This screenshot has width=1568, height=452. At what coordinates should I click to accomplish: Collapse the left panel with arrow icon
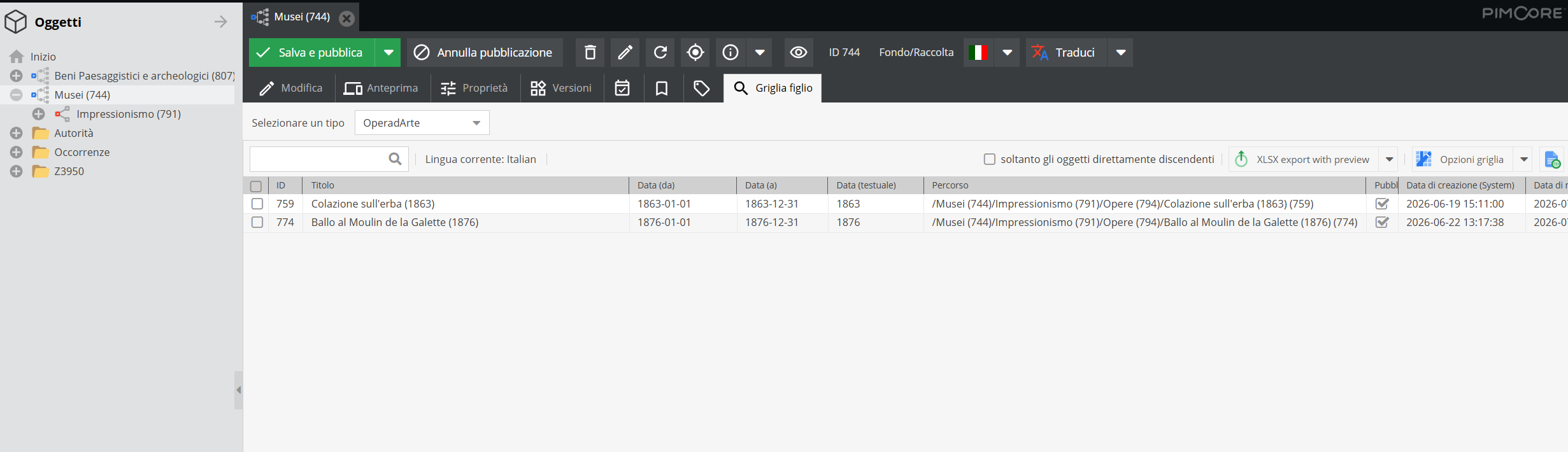tap(221, 22)
